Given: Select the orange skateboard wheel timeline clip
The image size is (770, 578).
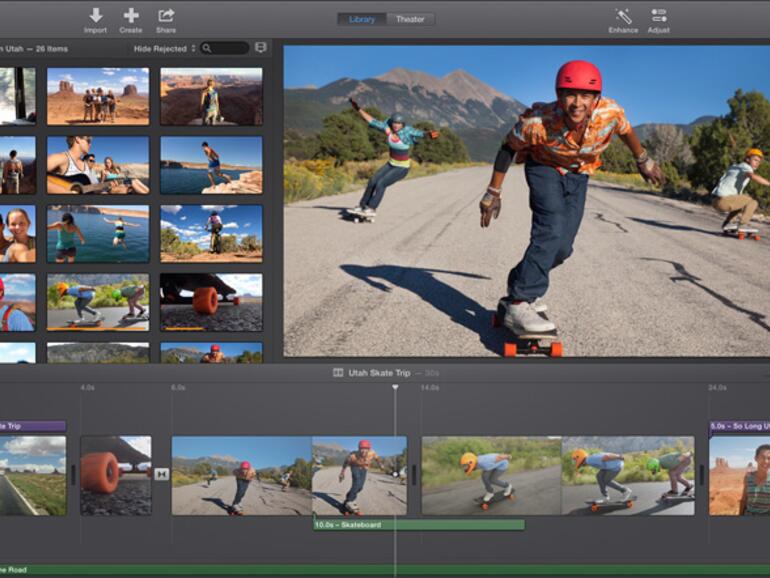Looking at the screenshot, I should (x=115, y=475).
